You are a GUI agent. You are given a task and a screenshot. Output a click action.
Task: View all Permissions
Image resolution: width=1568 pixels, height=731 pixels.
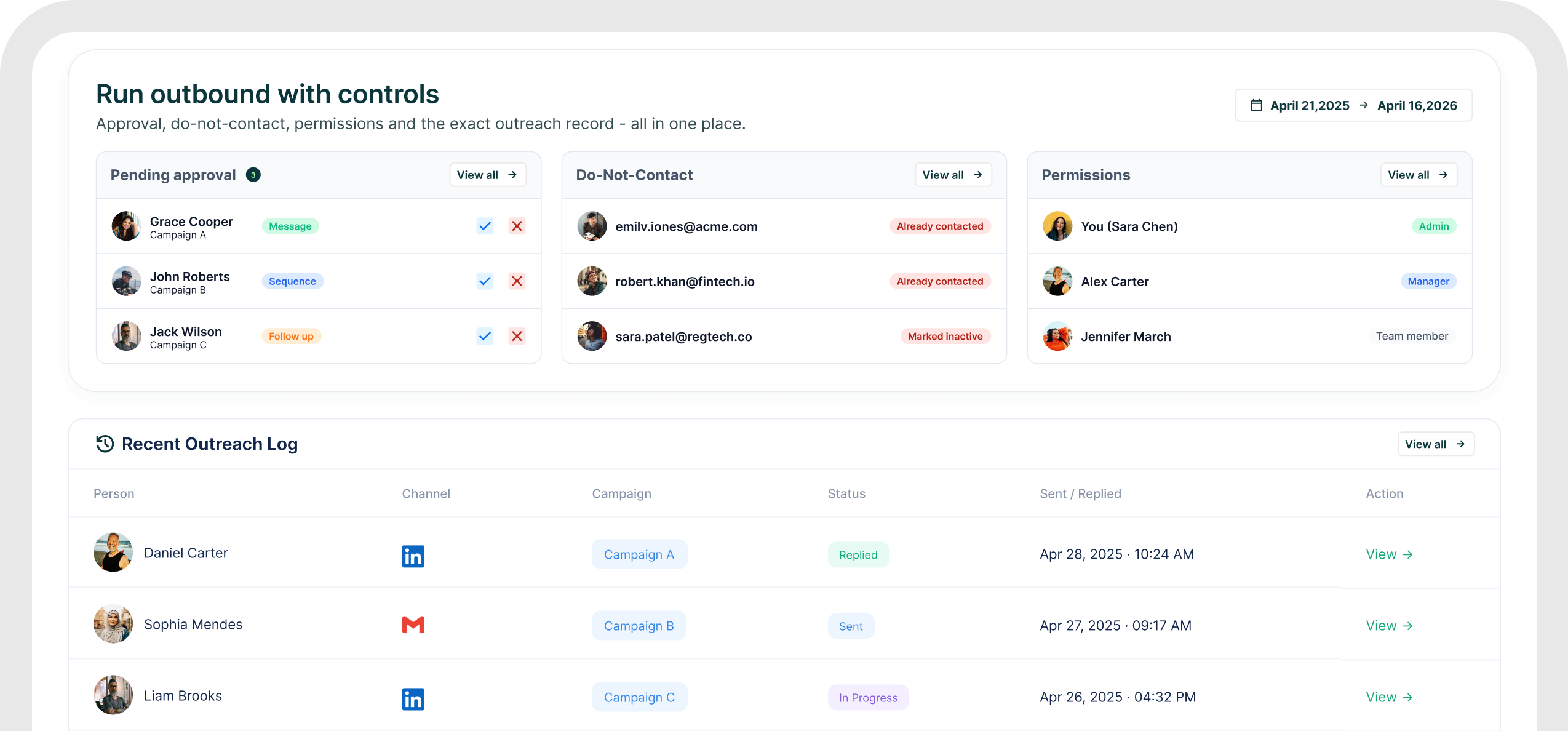coord(1419,175)
